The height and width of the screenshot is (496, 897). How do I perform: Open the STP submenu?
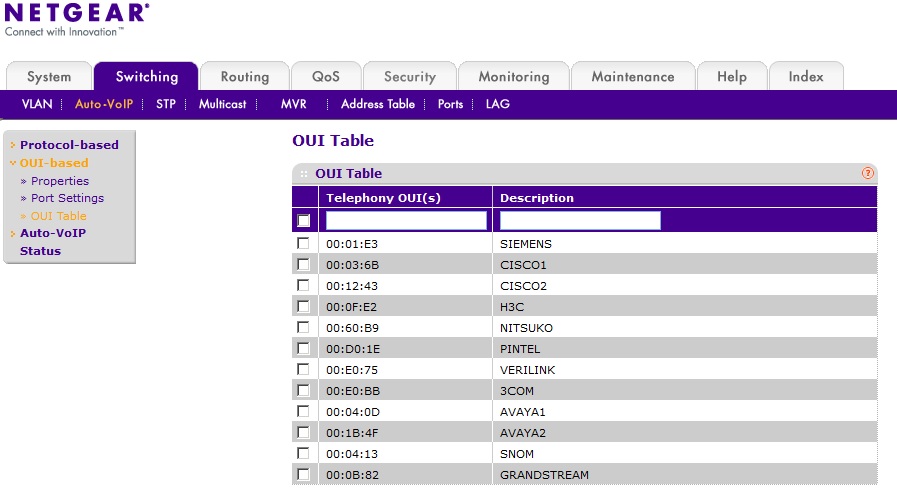tap(166, 104)
